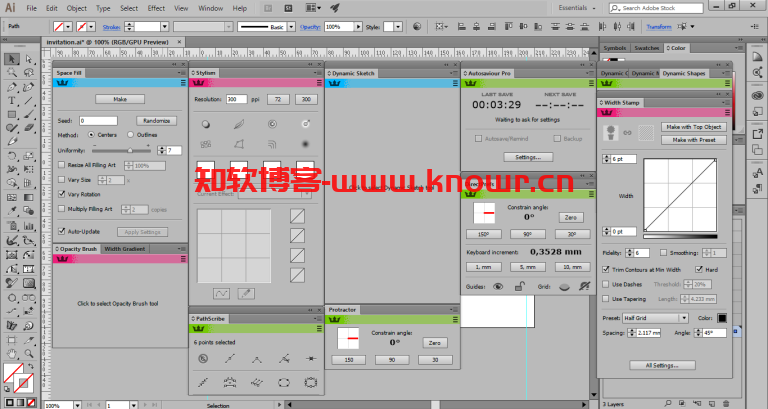
Task: Enable the Use Dashes checkbox
Action: 606,284
